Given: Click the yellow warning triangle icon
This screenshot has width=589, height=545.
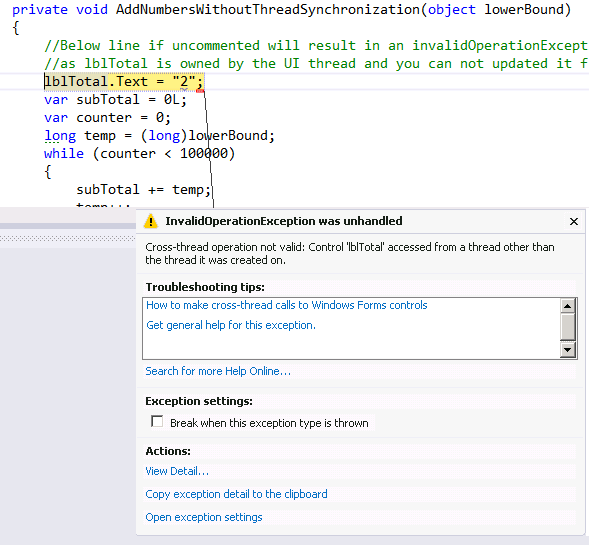Looking at the screenshot, I should tap(151, 221).
